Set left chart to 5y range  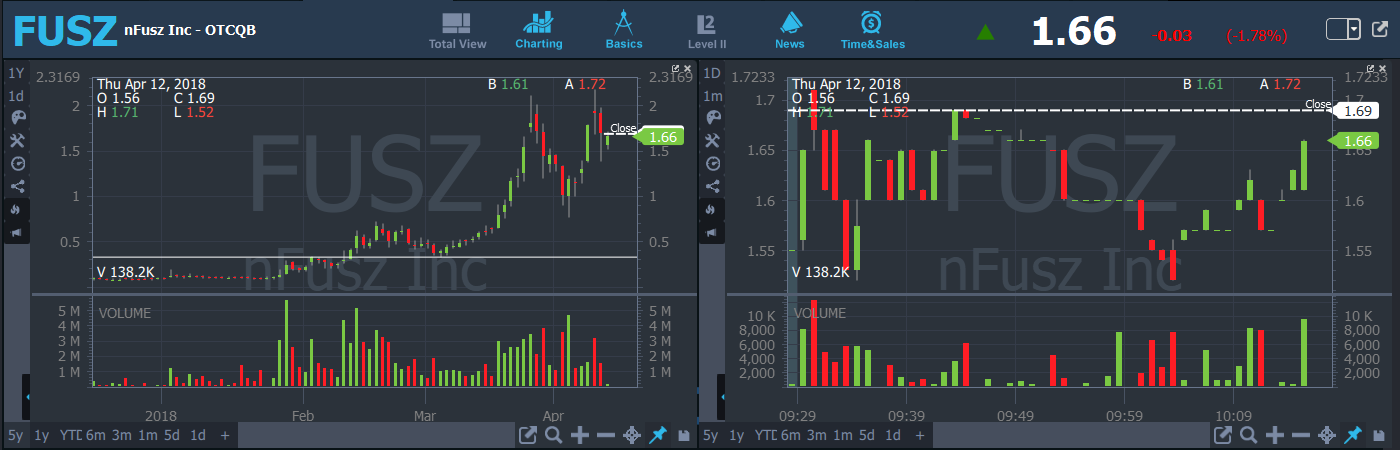point(15,435)
